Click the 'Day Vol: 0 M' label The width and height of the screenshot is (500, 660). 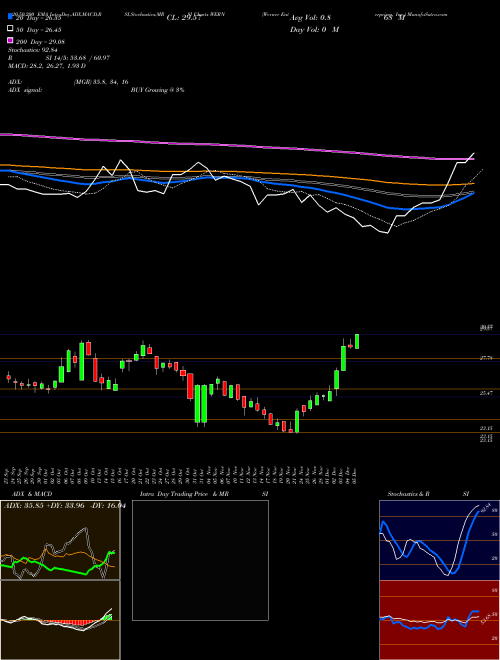pos(314,30)
